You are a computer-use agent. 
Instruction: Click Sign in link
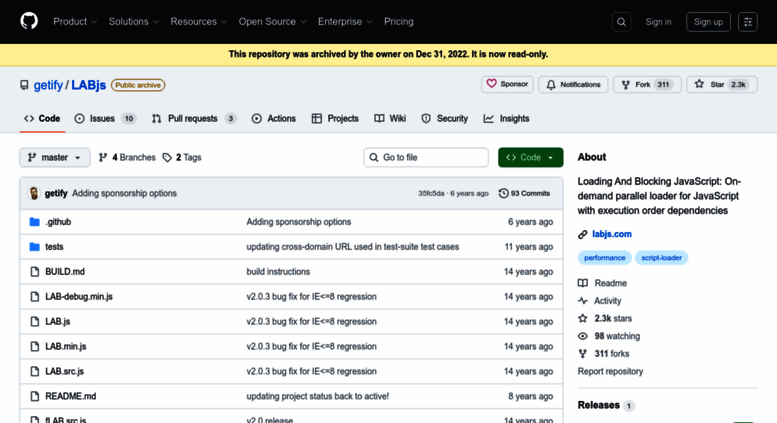click(658, 22)
